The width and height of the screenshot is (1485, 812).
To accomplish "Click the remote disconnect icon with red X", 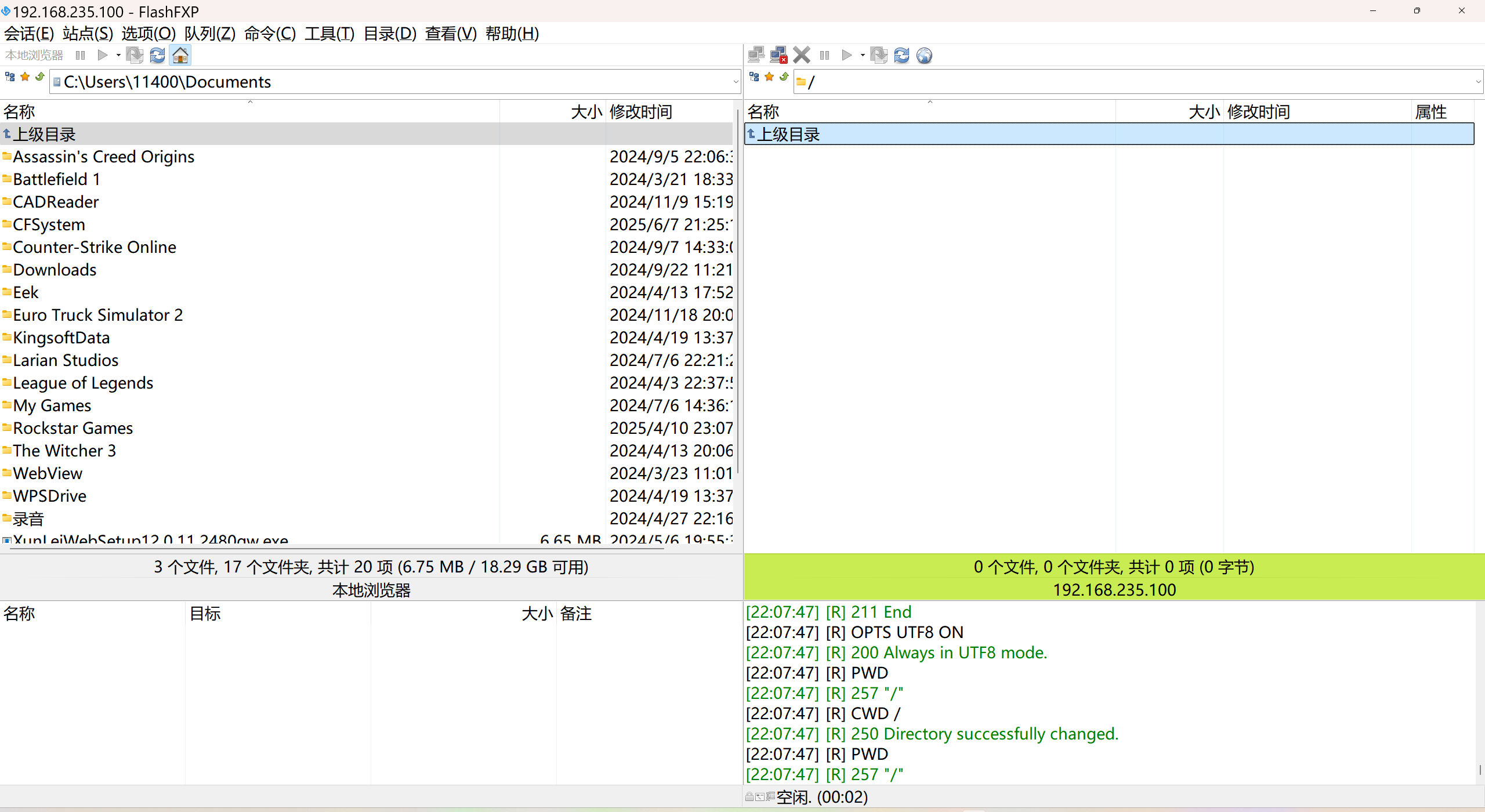I will point(778,55).
